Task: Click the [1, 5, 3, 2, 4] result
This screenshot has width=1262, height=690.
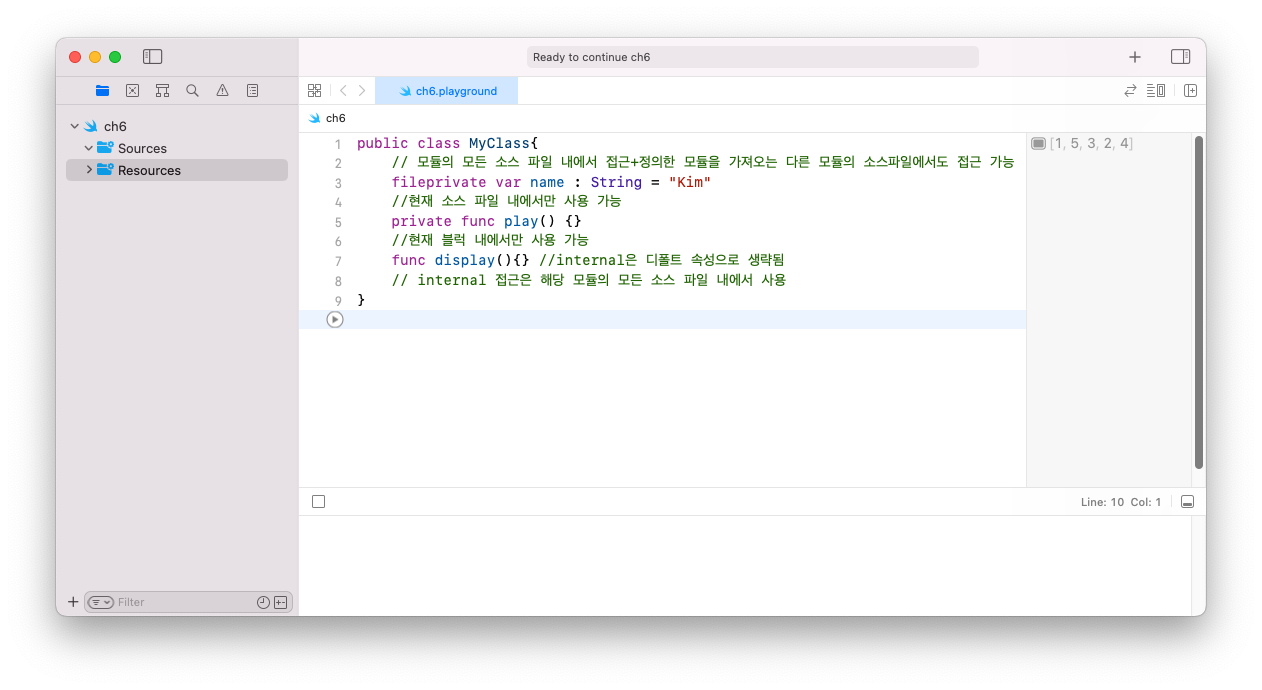Action: (x=1091, y=144)
